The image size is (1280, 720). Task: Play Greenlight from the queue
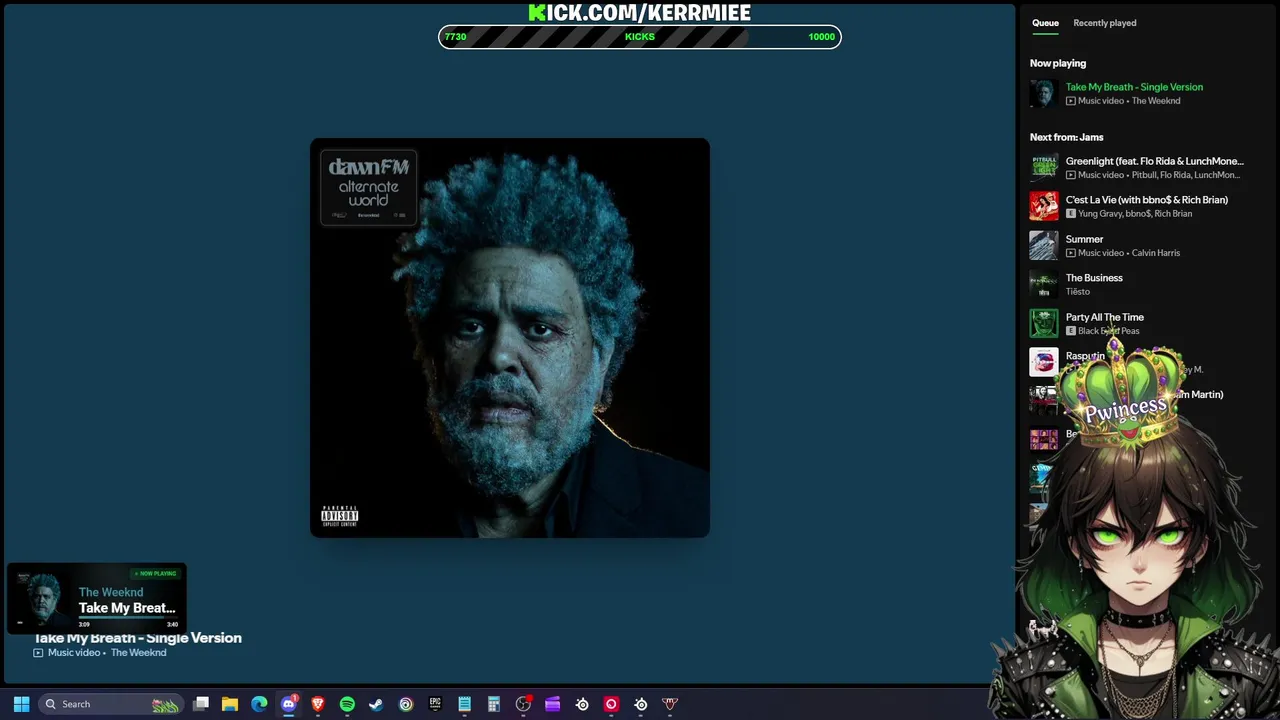point(1154,161)
